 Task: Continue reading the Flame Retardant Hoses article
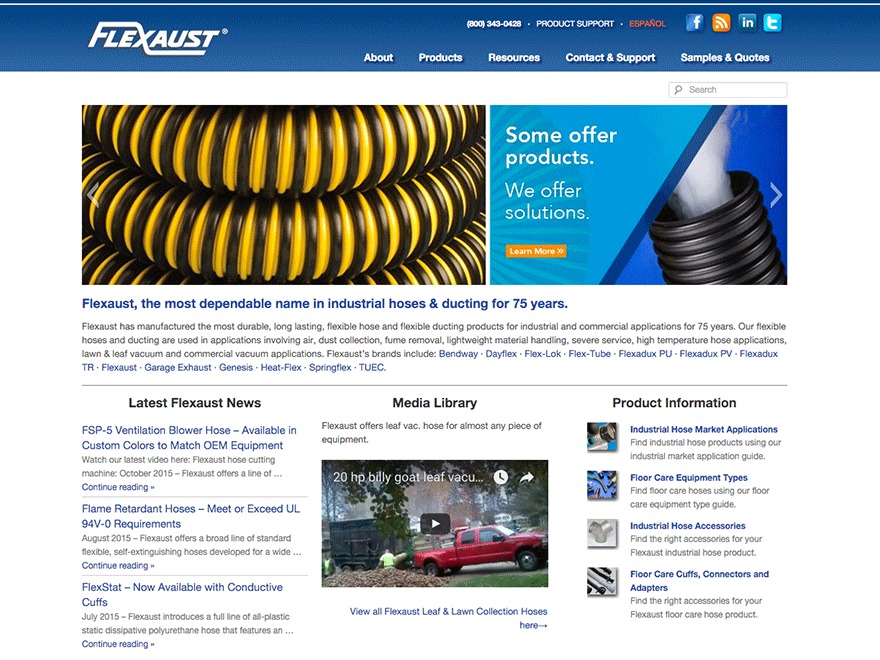point(118,566)
